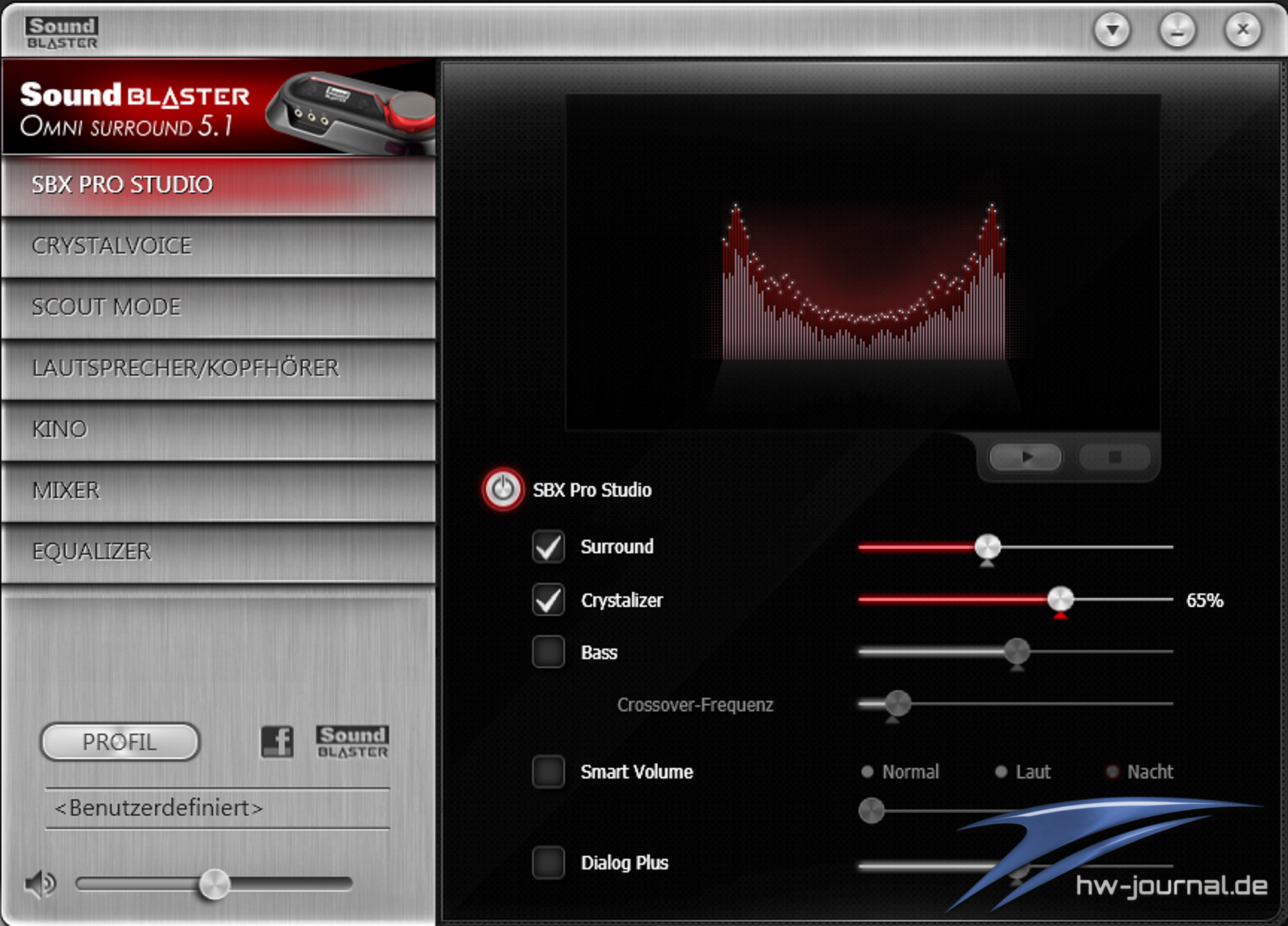The height and width of the screenshot is (926, 1288).
Task: Enable the Dialog Plus checkbox
Action: (x=549, y=862)
